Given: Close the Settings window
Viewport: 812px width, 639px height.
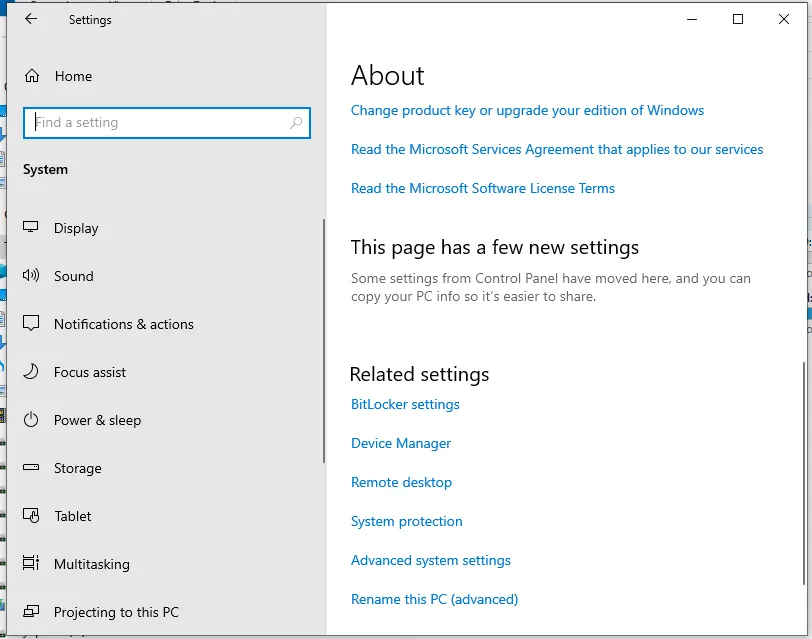Looking at the screenshot, I should 784,20.
